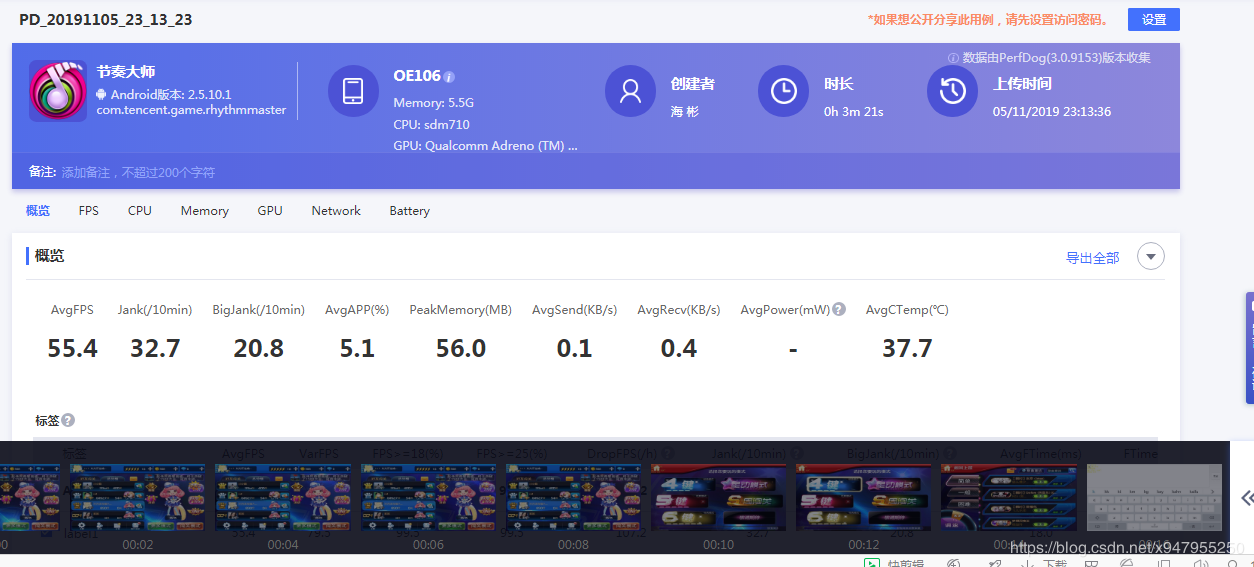
Task: Open the GPU tab
Action: click(x=270, y=211)
